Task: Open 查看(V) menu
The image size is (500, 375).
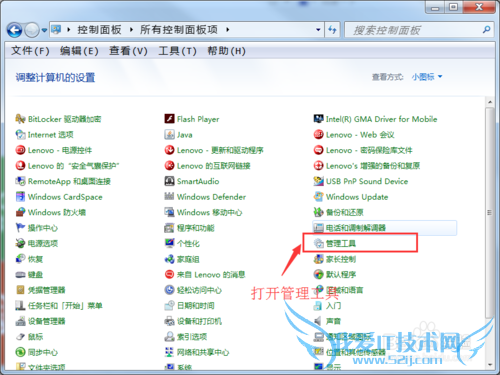Action: tap(128, 51)
